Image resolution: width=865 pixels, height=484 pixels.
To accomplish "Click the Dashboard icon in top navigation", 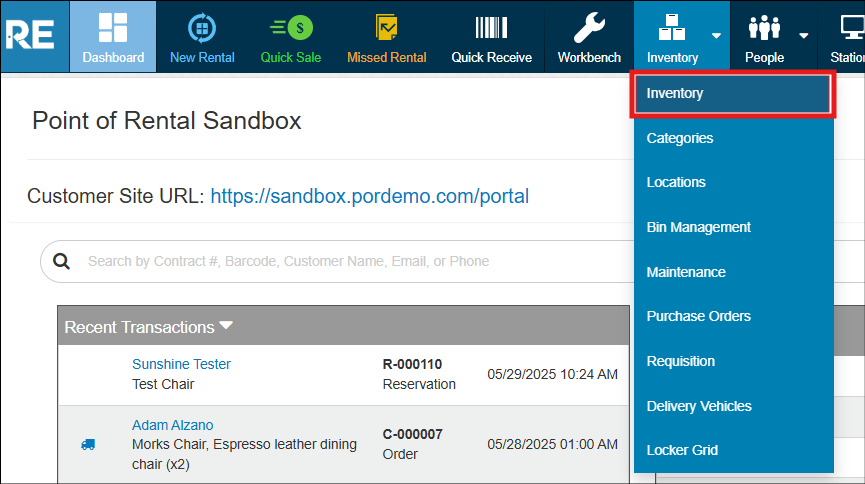I will tap(113, 28).
